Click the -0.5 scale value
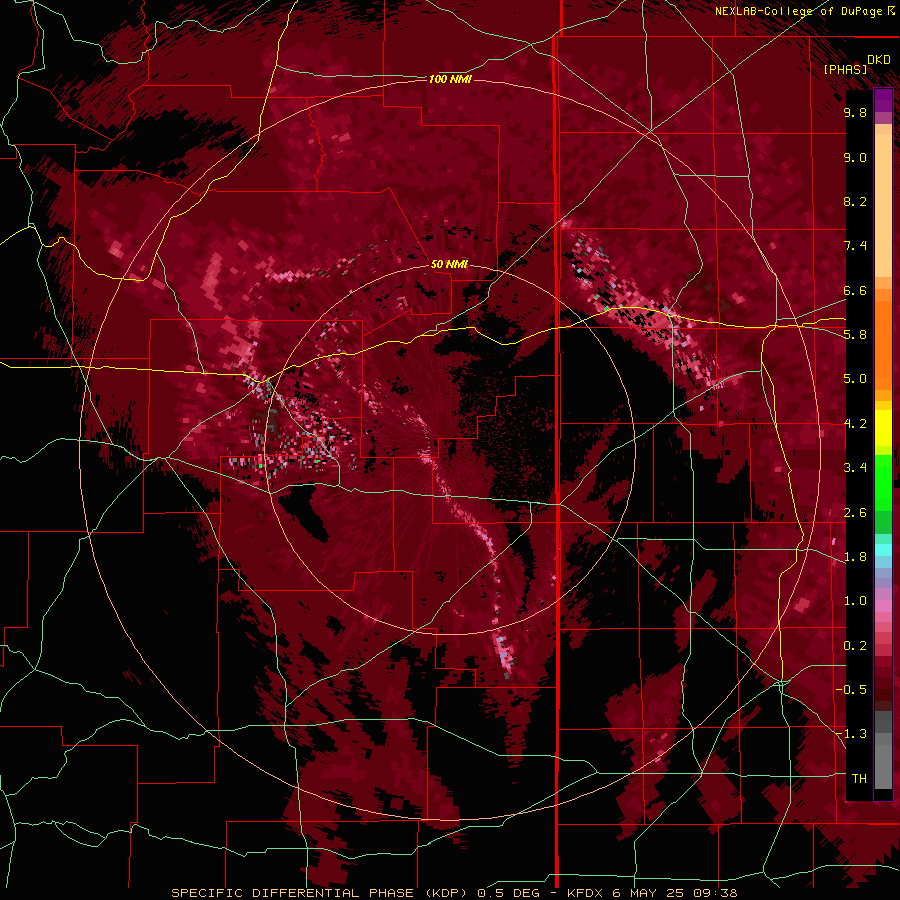Screen dimensions: 900x900 (852, 690)
